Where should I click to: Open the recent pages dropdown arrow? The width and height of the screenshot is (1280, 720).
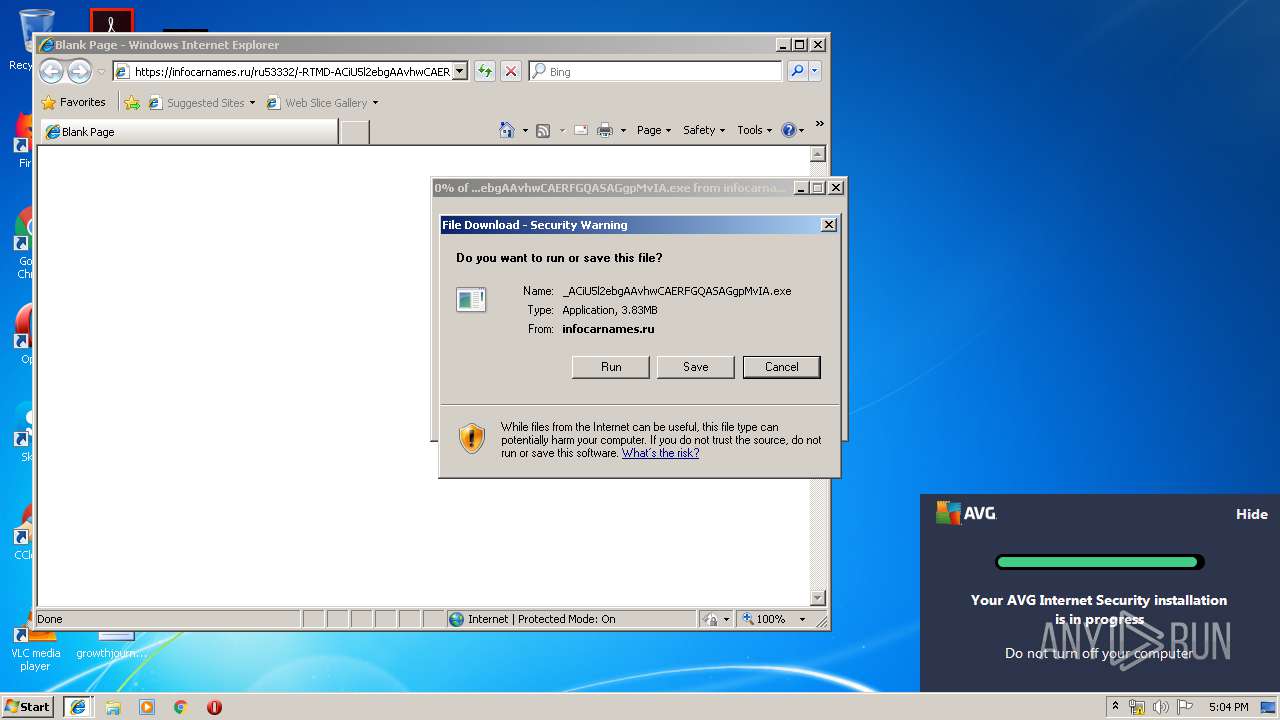coord(101,72)
